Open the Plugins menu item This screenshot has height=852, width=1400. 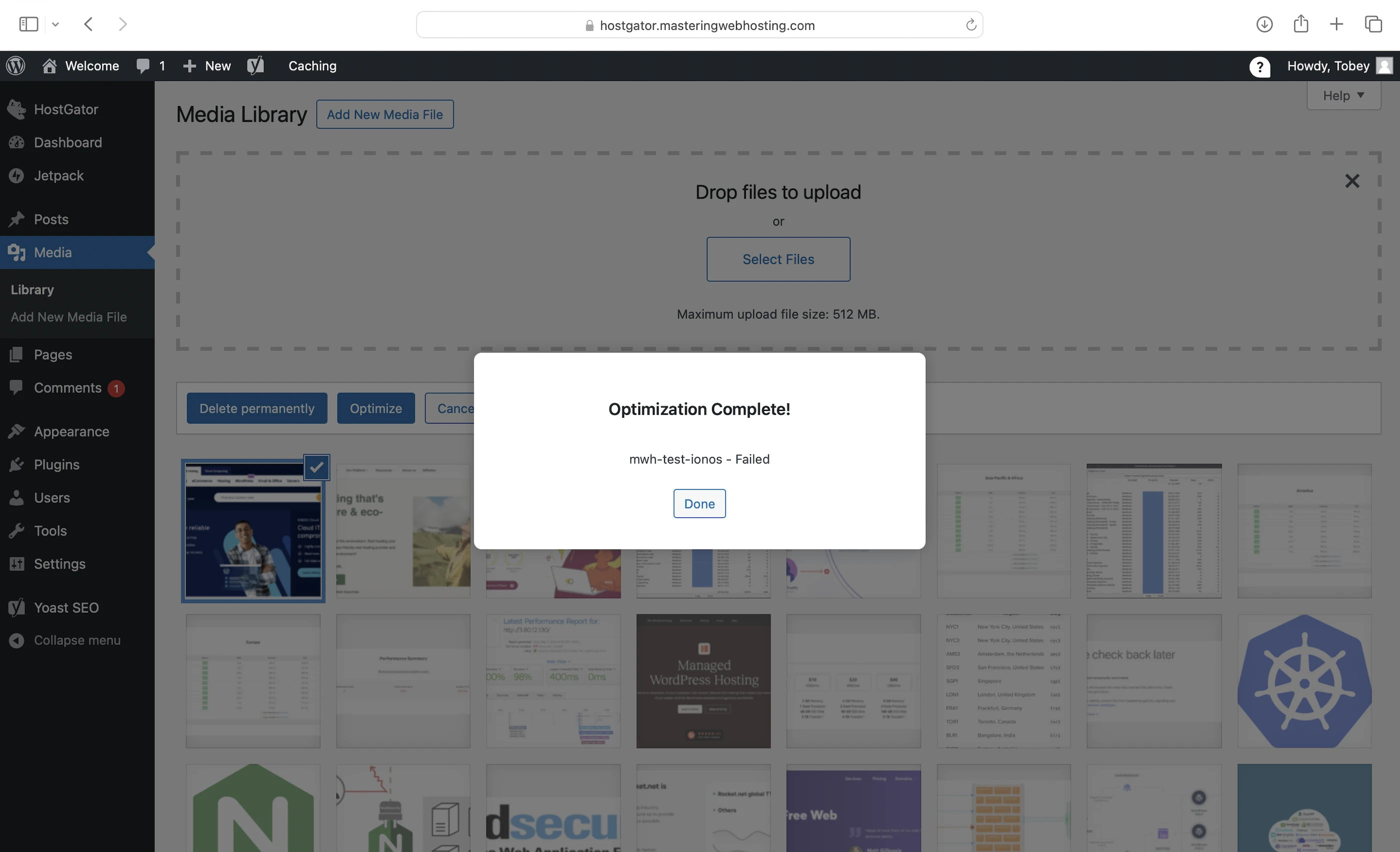pos(56,464)
